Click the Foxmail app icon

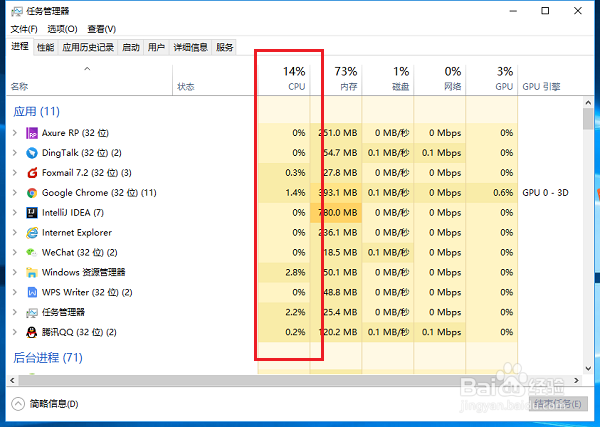(x=32, y=173)
